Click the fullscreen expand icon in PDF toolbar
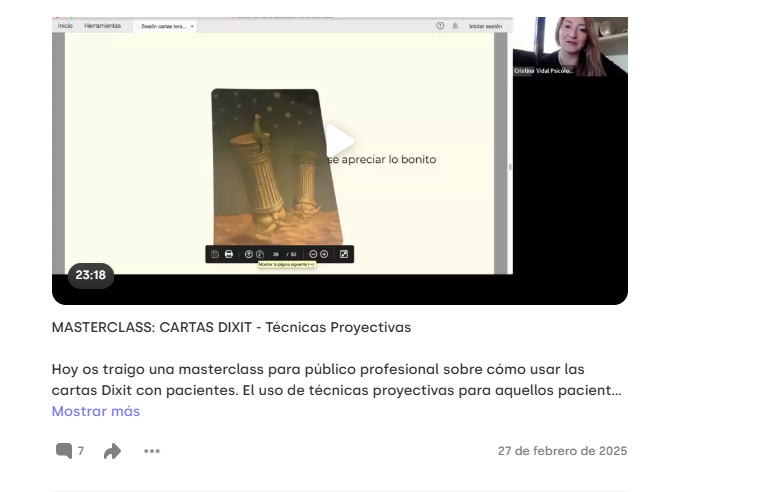 (x=344, y=254)
